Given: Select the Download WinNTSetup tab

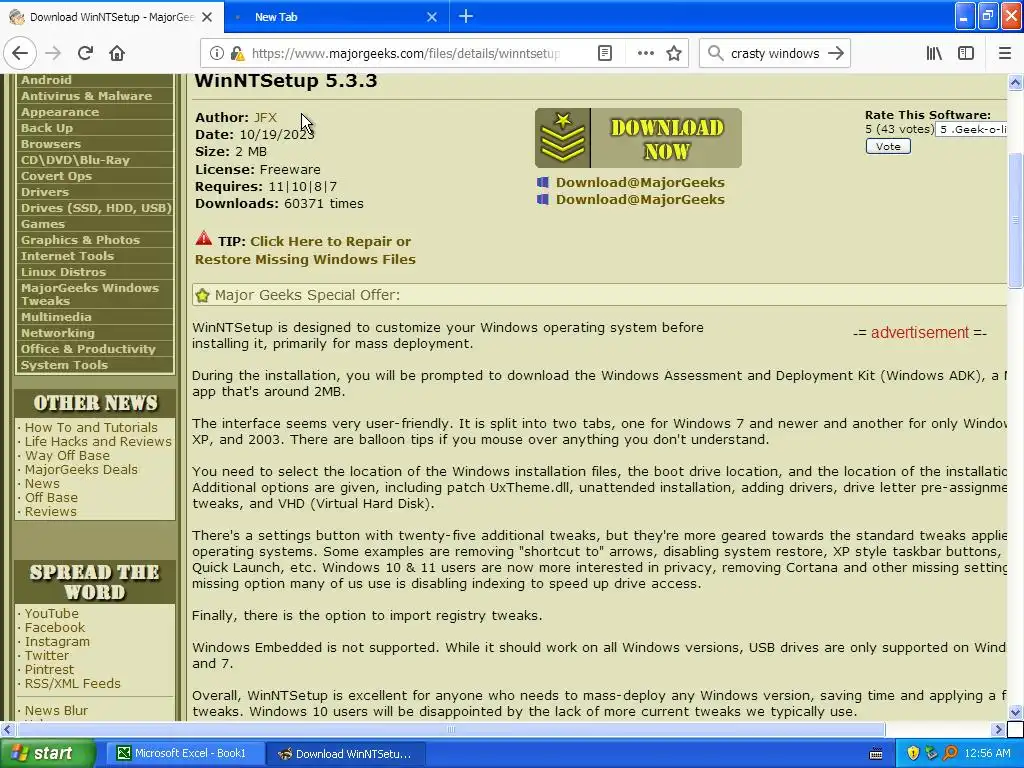Looking at the screenshot, I should coord(112,17).
